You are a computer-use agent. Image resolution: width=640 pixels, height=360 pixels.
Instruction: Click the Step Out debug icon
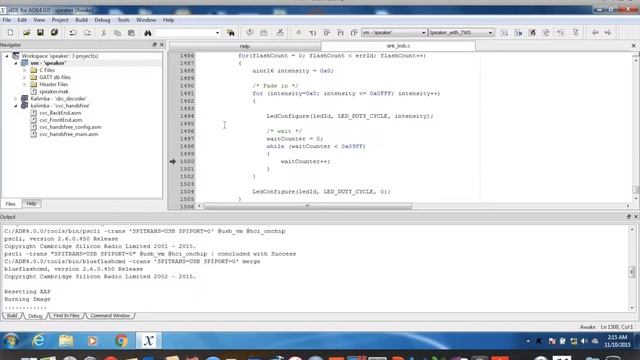coord(354,33)
